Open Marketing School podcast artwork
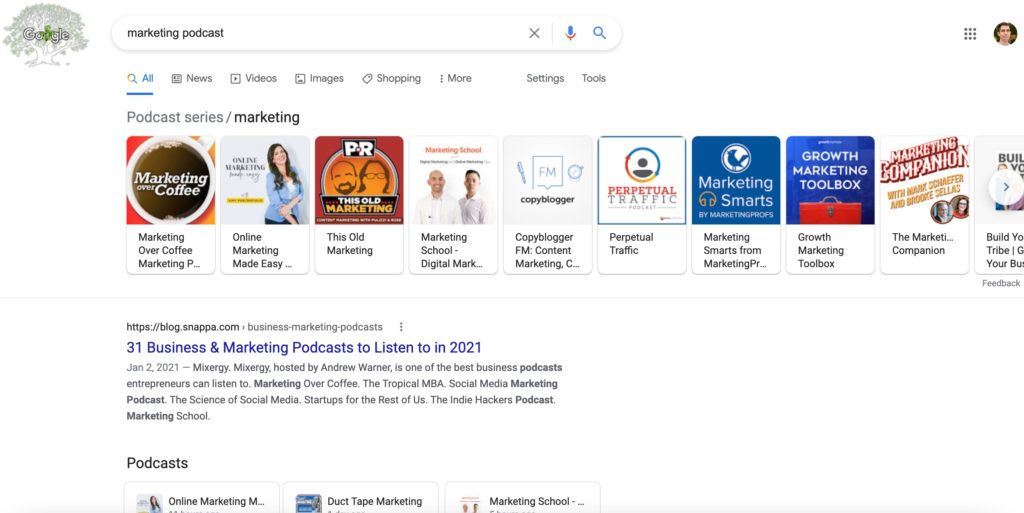The width and height of the screenshot is (1024, 513). tap(453, 180)
